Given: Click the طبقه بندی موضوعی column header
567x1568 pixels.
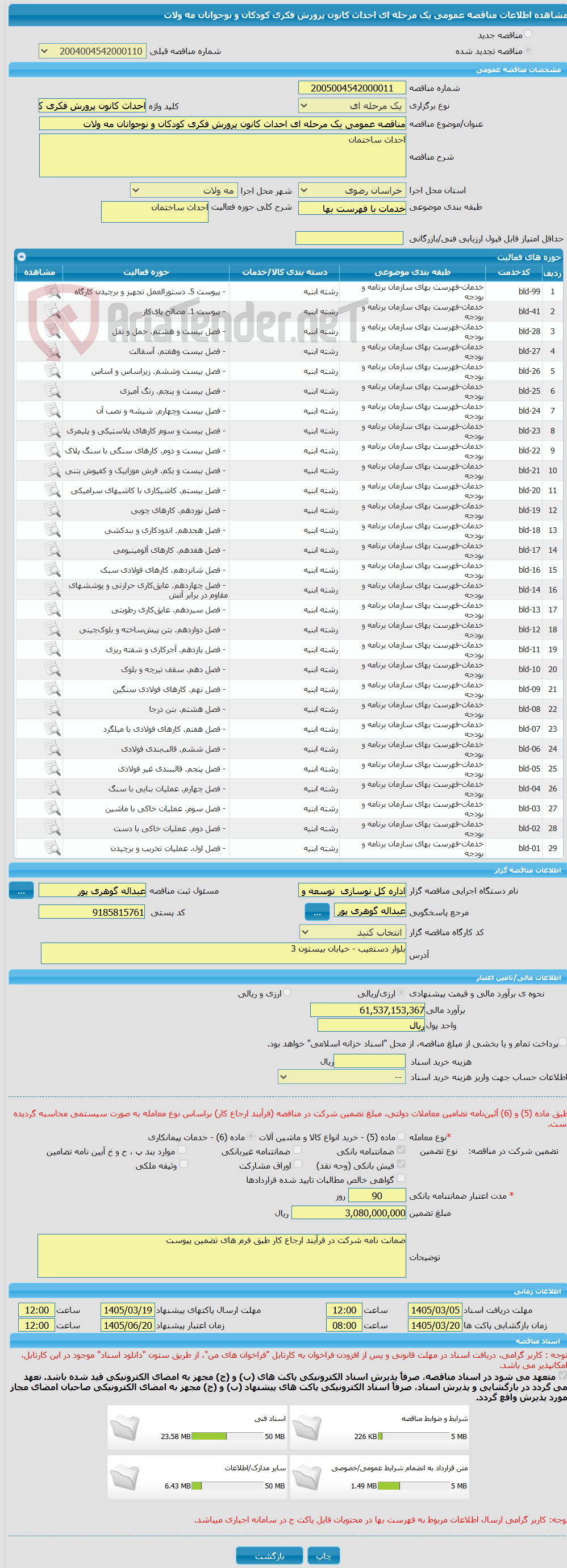Looking at the screenshot, I should tap(412, 272).
